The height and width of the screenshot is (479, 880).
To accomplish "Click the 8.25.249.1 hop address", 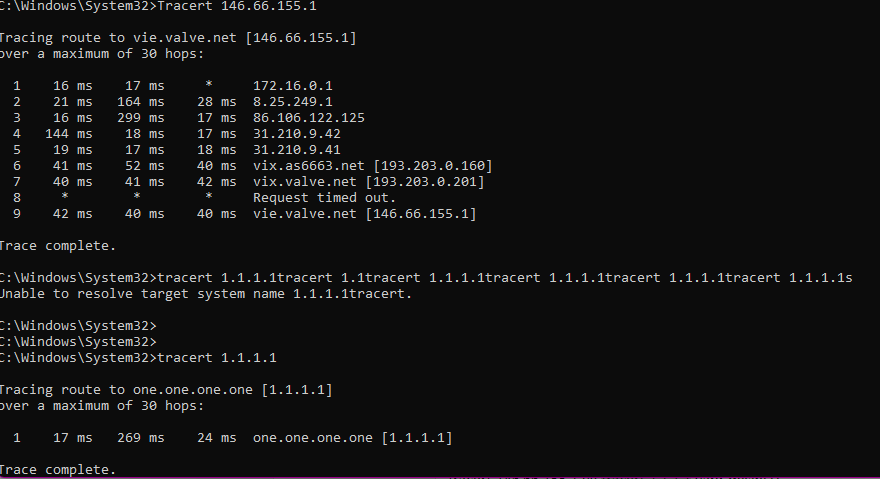I will [292, 102].
